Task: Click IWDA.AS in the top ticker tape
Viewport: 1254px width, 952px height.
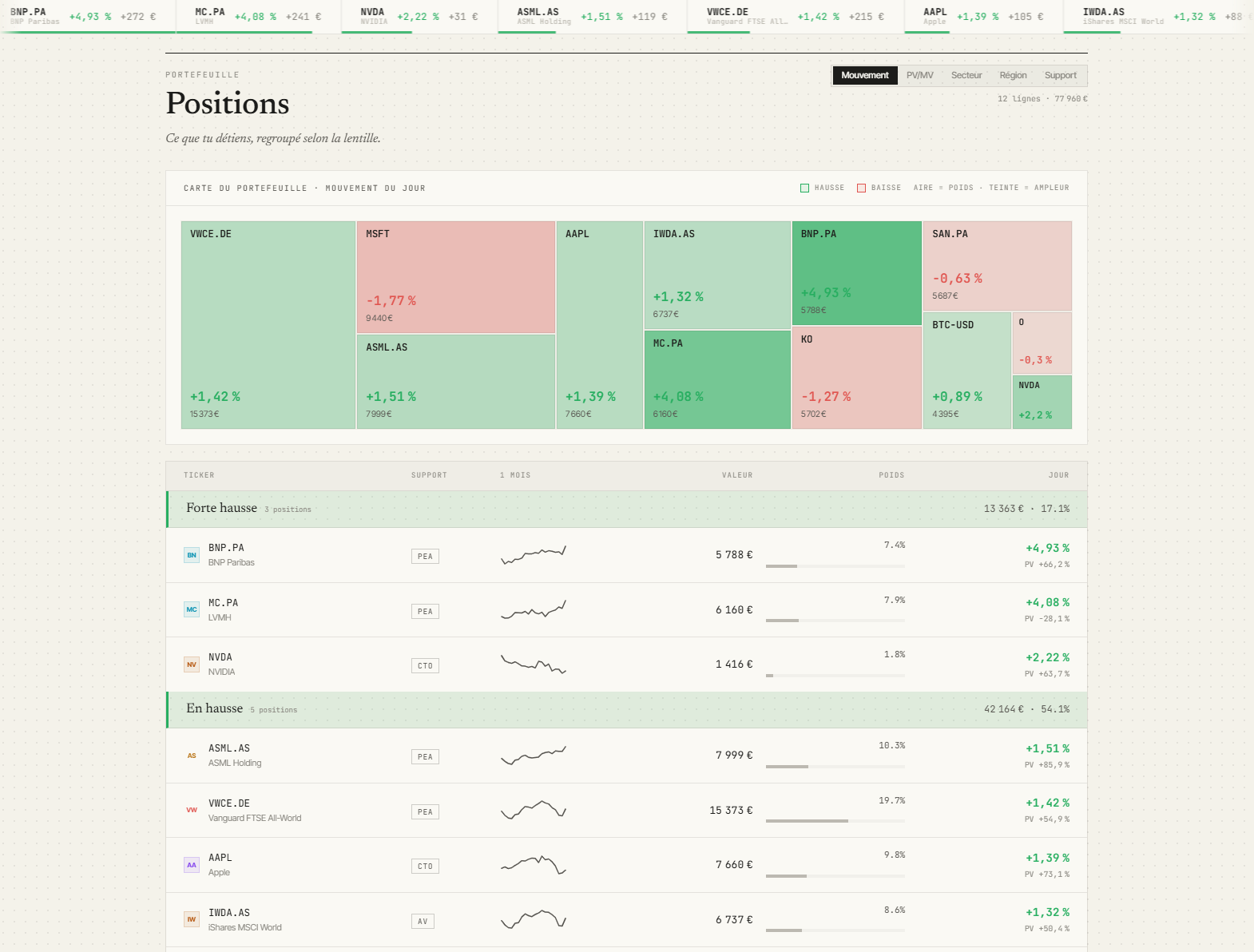Action: (x=1158, y=16)
